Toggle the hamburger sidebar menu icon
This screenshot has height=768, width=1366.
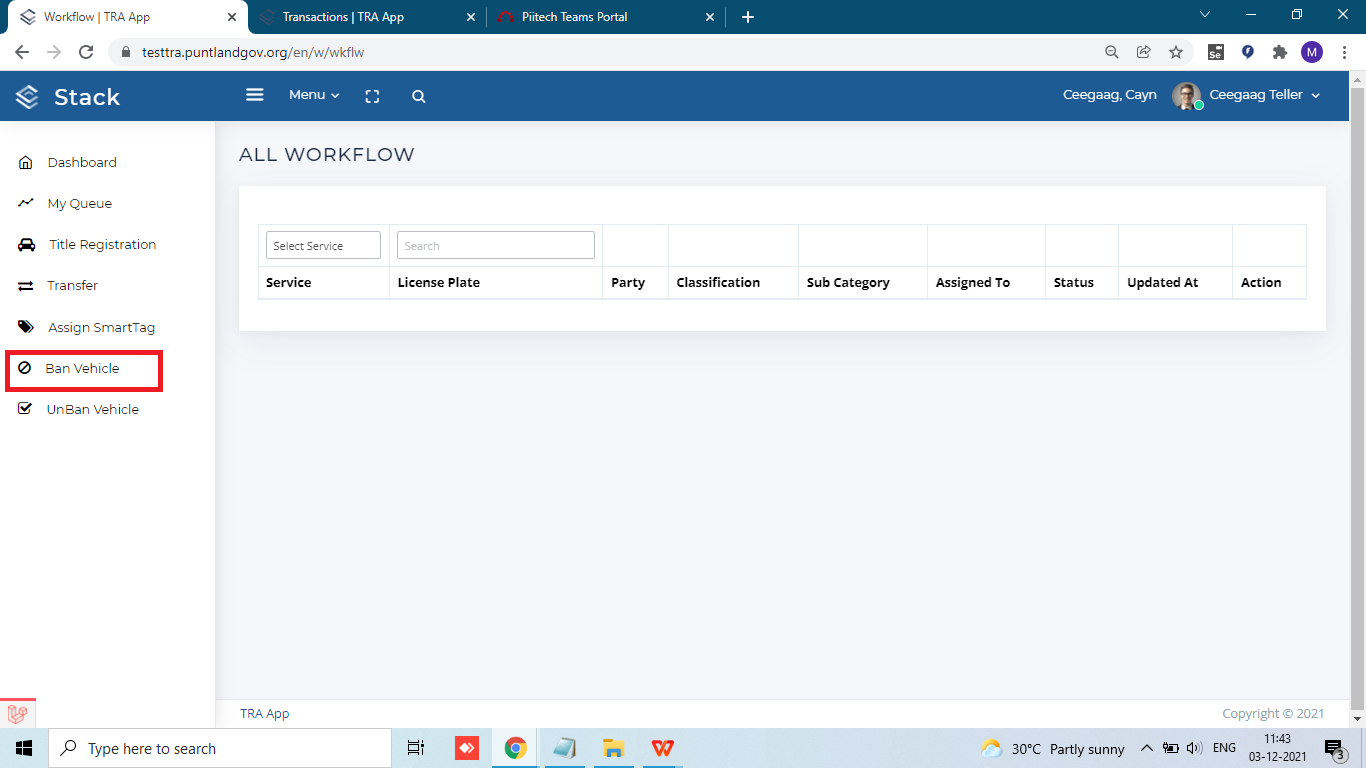pos(255,94)
